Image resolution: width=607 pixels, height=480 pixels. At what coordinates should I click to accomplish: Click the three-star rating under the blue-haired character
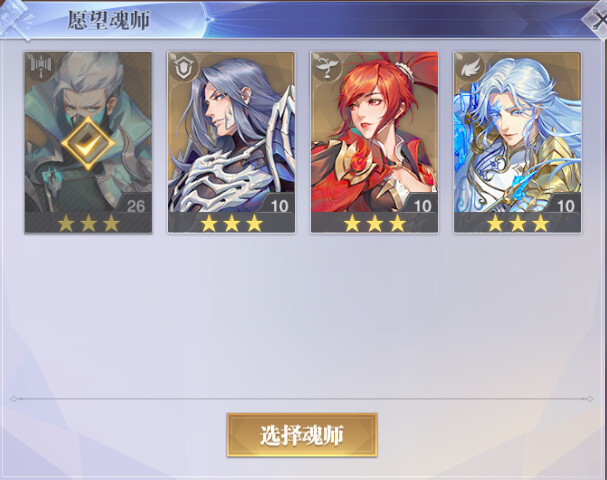(518, 223)
